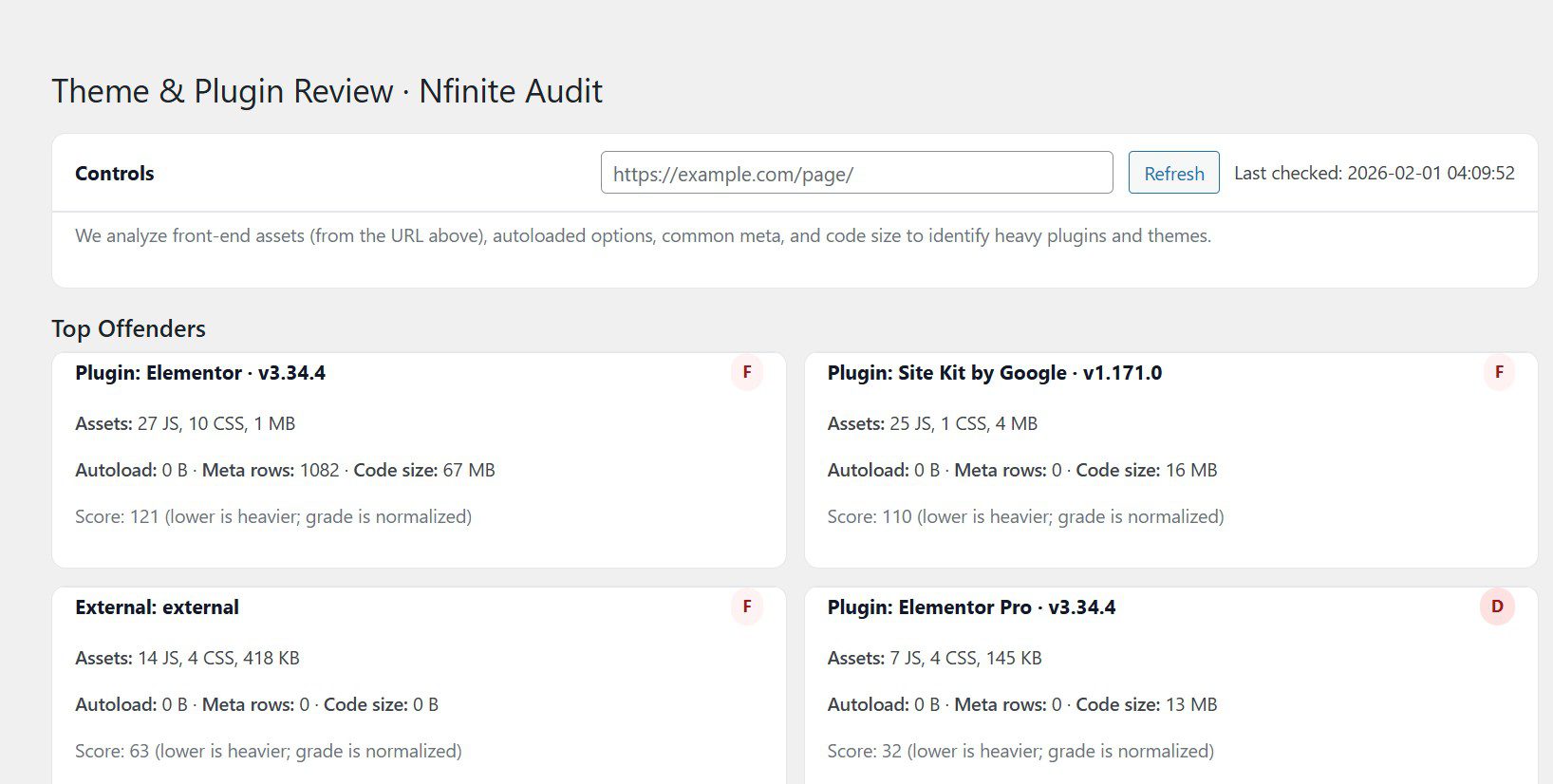
Task: Click the line with Code size: 16 MB
Action: [x=1022, y=470]
